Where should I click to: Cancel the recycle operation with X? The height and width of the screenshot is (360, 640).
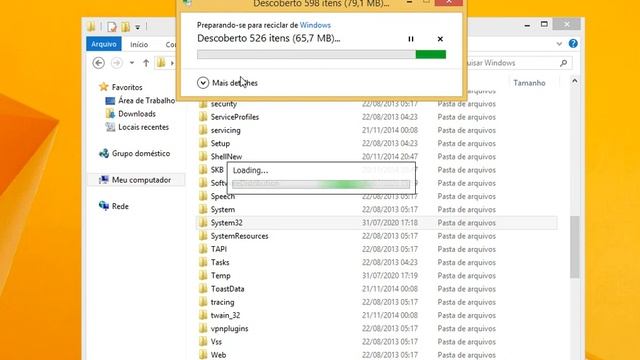[x=440, y=39]
